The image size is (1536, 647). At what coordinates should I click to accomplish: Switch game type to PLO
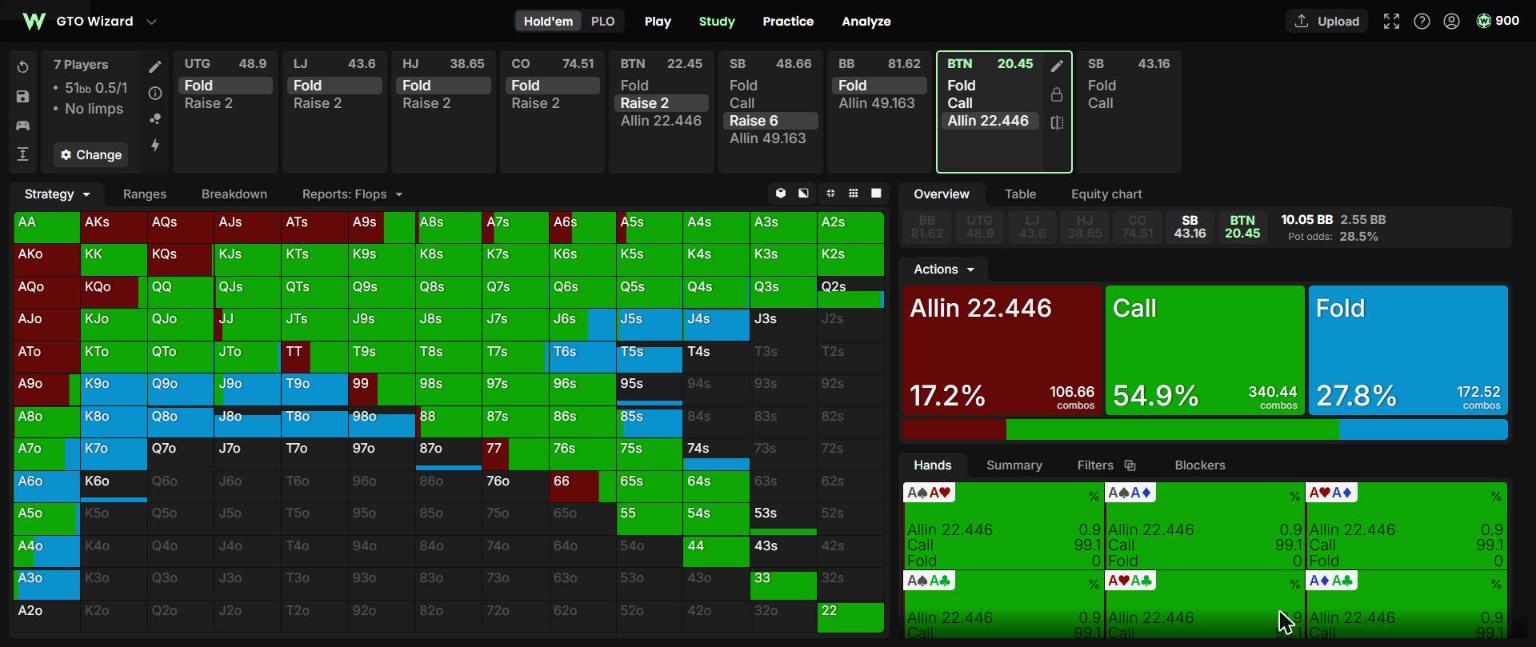[603, 21]
